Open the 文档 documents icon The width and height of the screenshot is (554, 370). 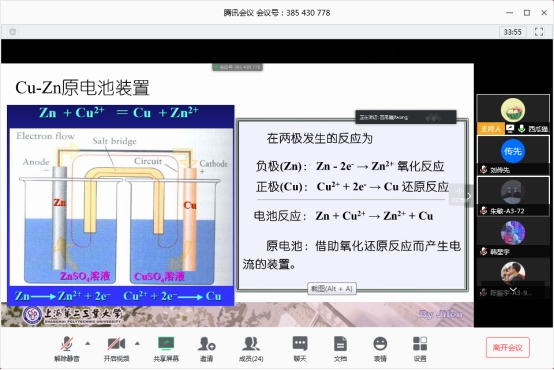tap(340, 348)
